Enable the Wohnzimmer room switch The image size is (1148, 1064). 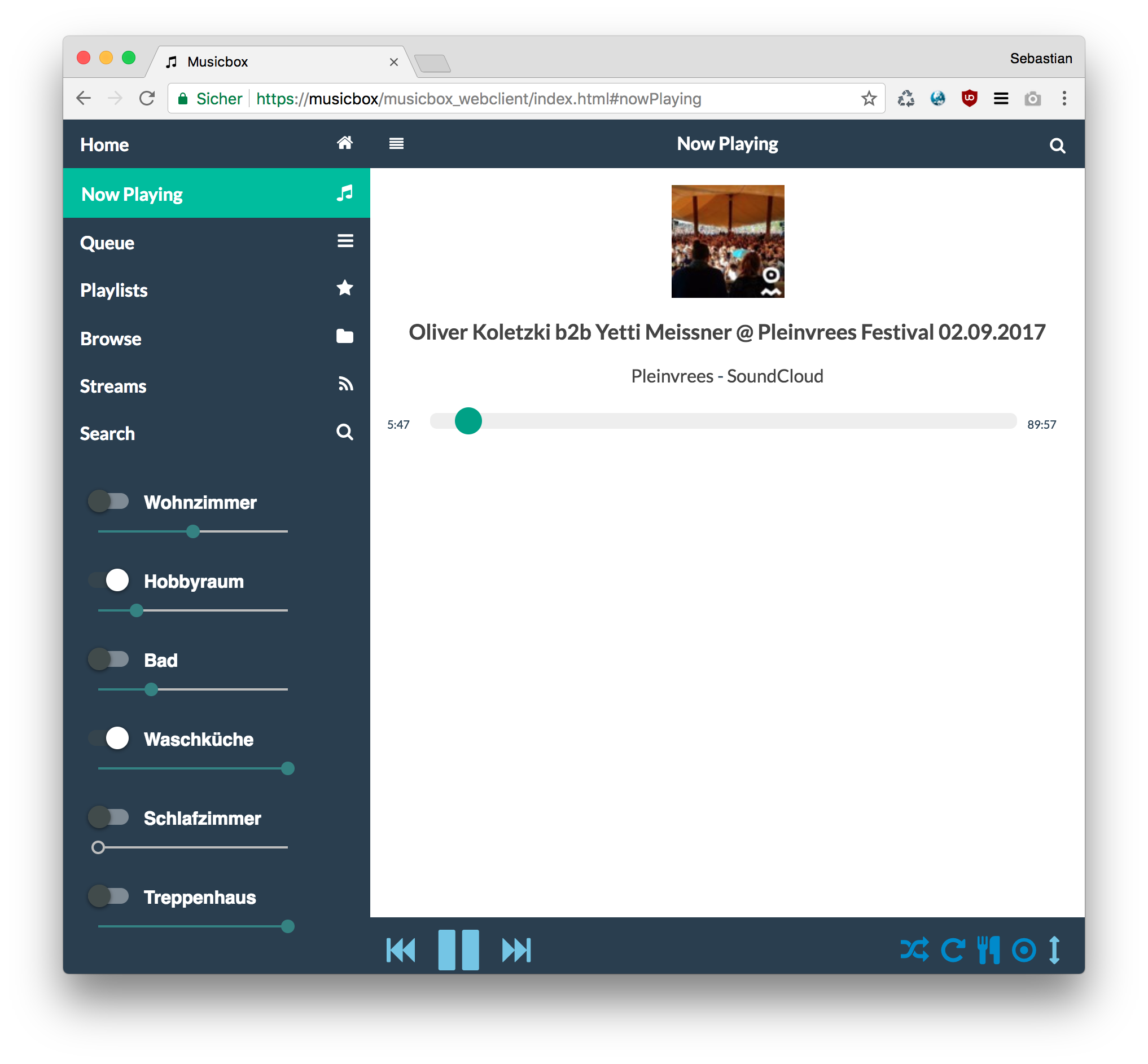(108, 501)
